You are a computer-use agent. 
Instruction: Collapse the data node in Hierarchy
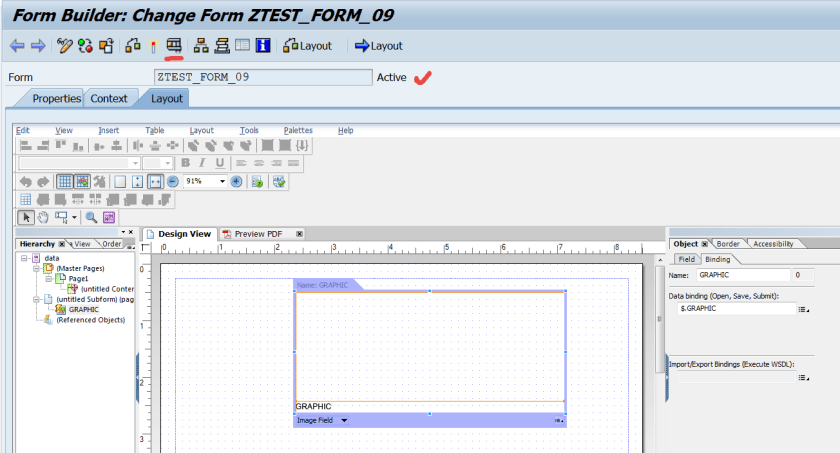tap(24, 258)
